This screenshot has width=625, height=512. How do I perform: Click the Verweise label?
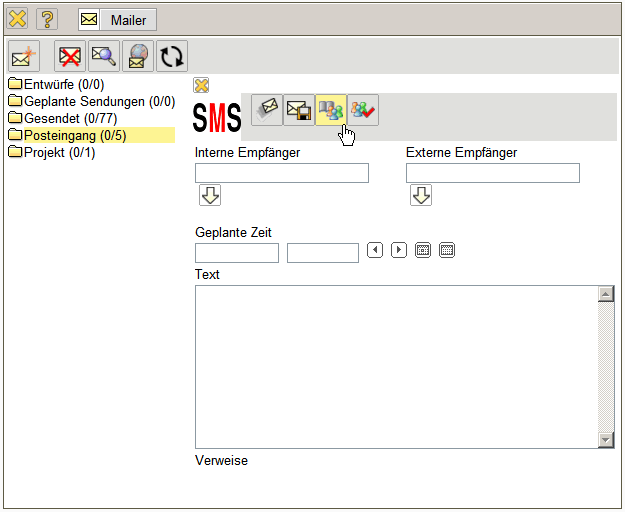[x=221, y=461]
